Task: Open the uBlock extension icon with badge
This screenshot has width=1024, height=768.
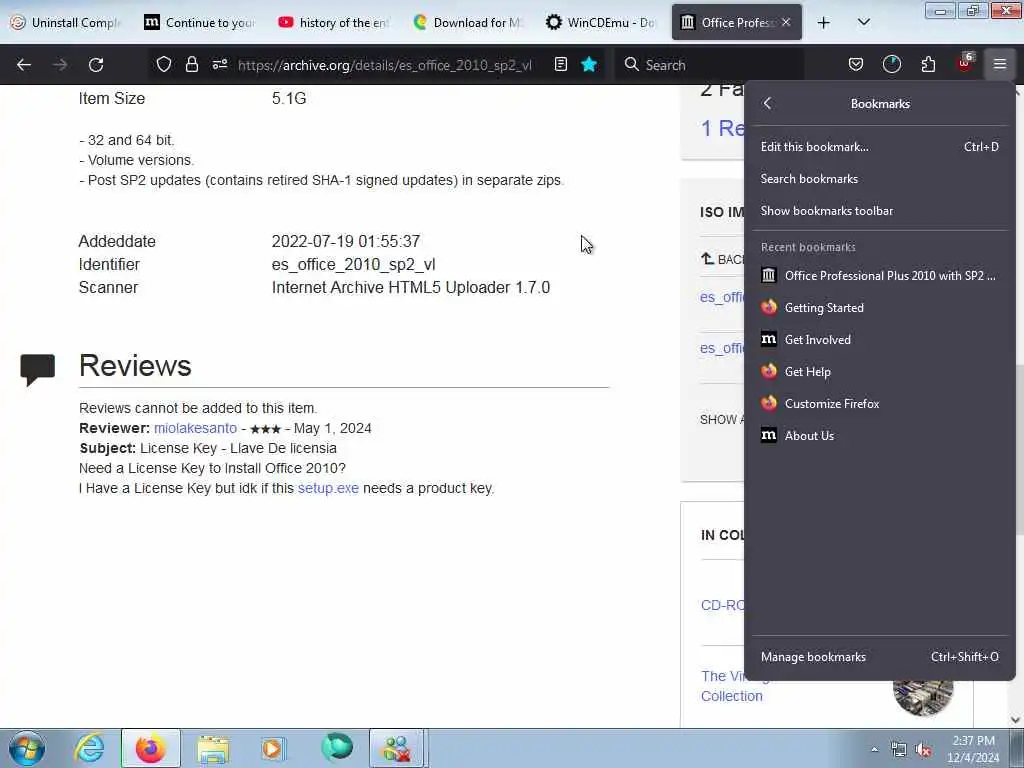Action: [x=965, y=63]
